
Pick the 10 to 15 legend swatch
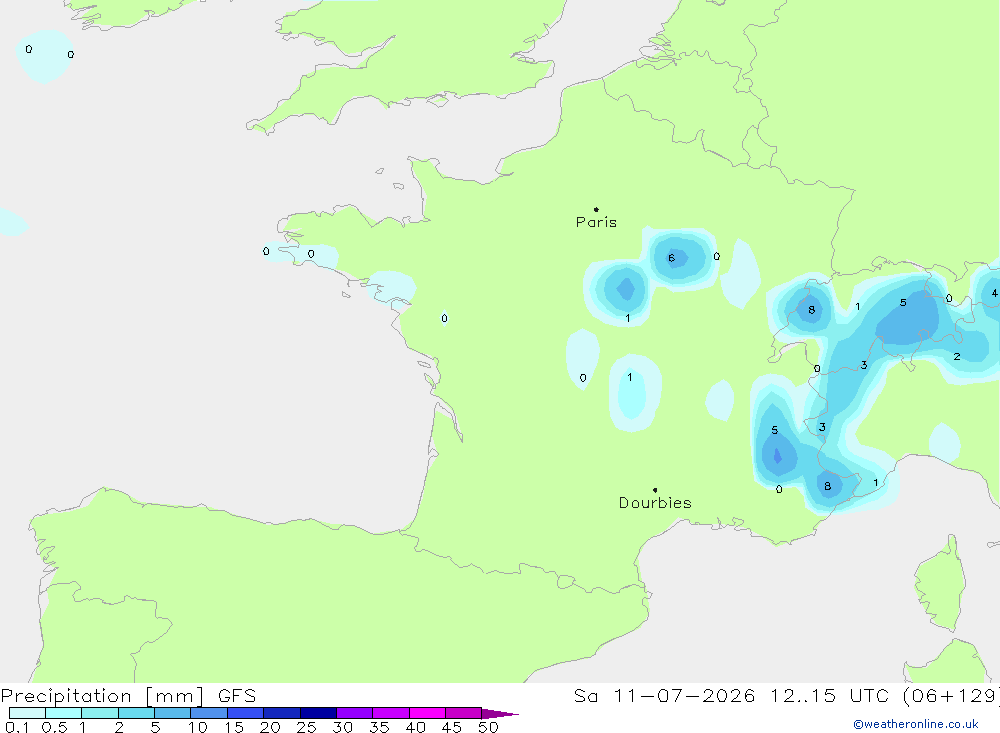pyautogui.click(x=209, y=713)
